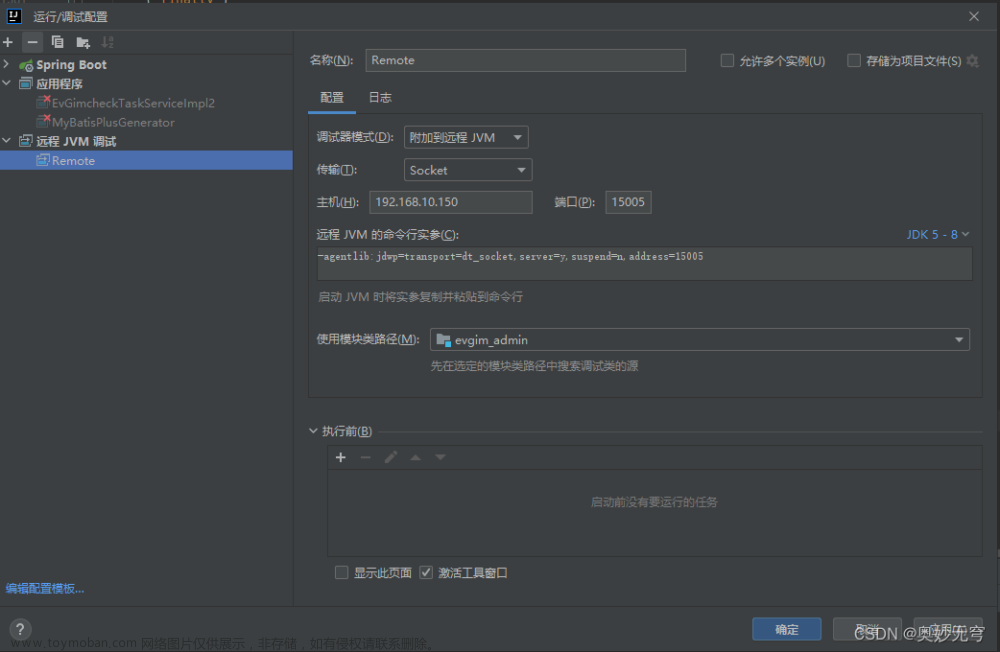Image resolution: width=1000 pixels, height=652 pixels.
Task: Add a new run configuration
Action: [8, 42]
